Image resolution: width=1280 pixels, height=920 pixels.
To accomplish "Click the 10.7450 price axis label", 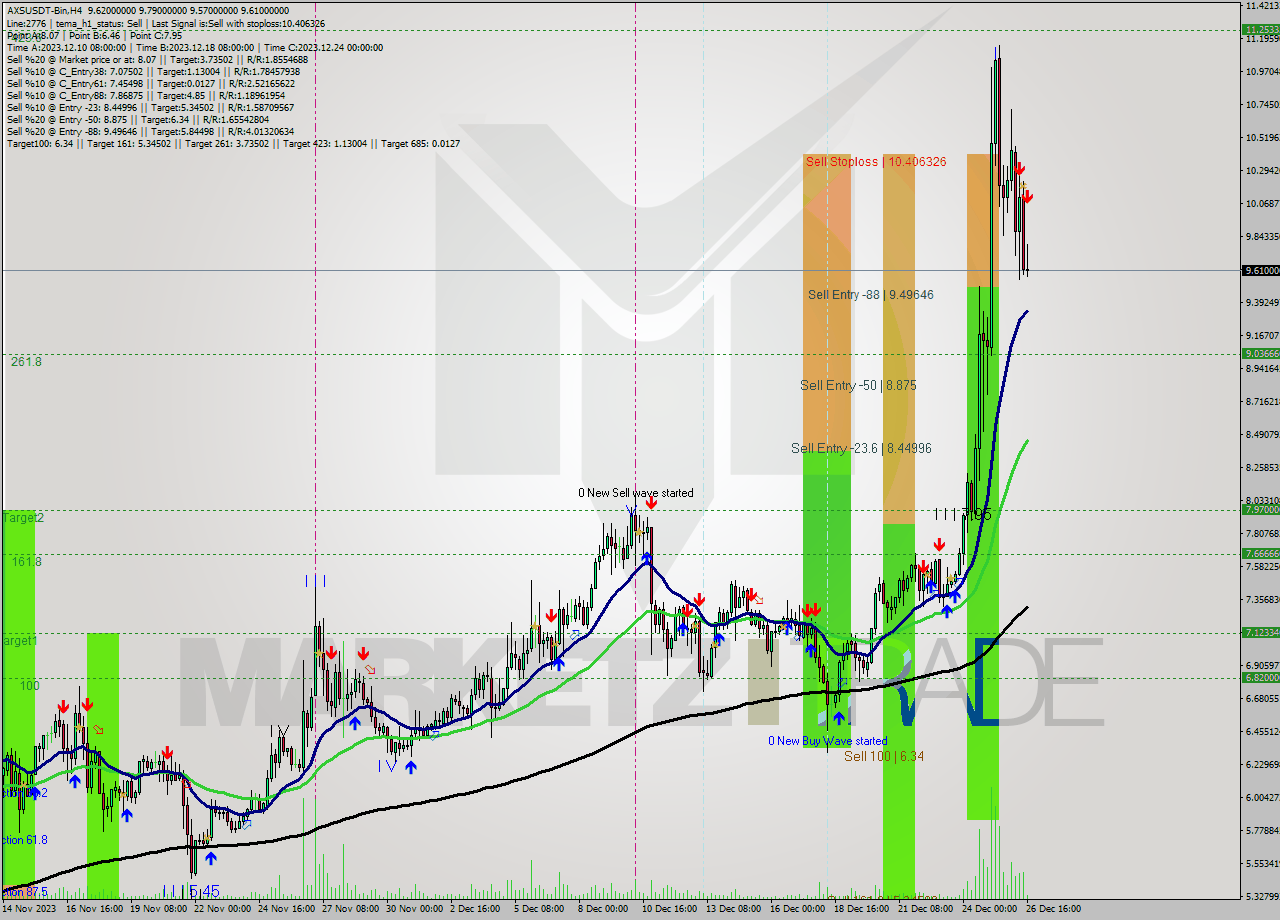I will [x=1260, y=105].
